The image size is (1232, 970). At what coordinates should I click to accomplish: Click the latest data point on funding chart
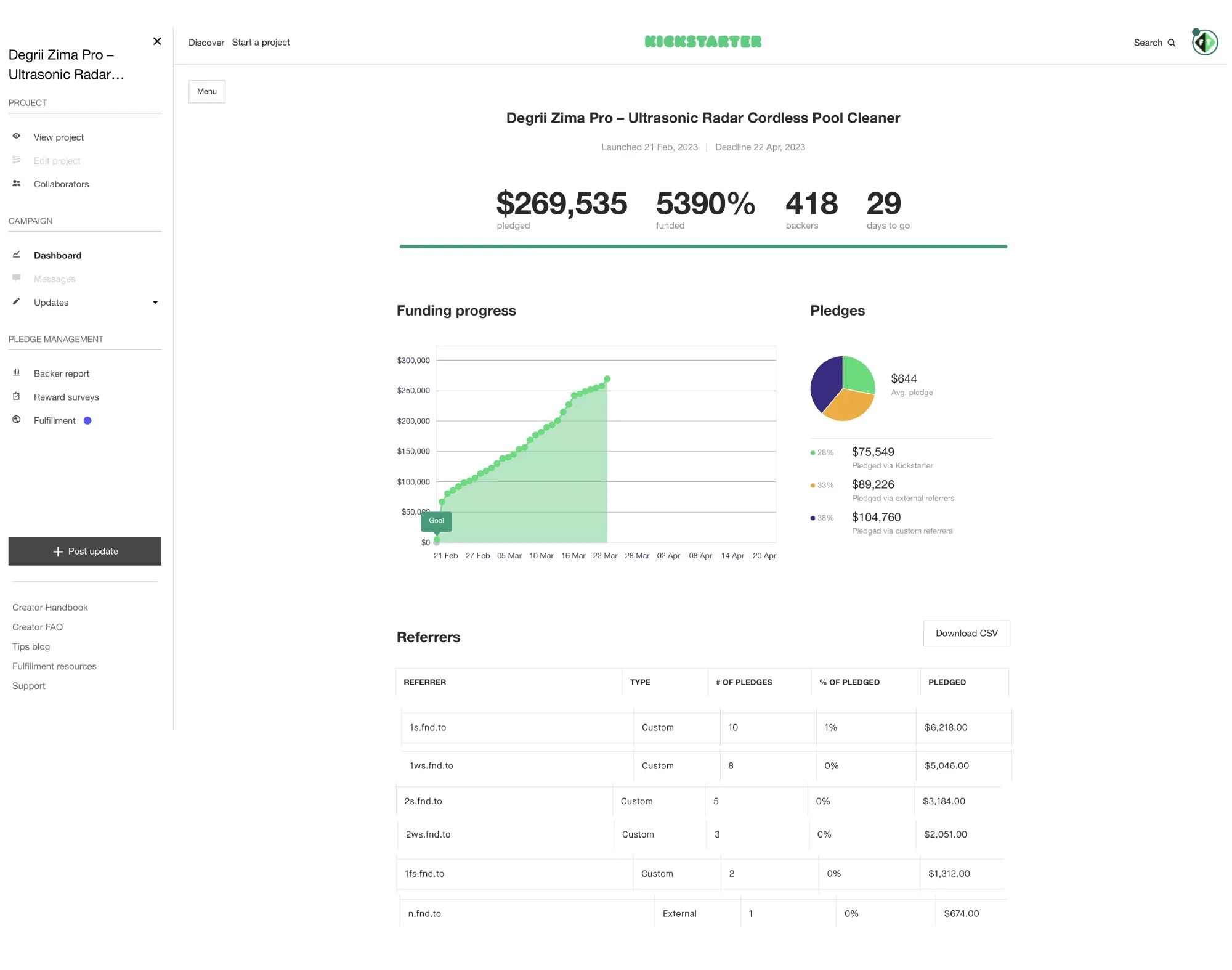[607, 379]
